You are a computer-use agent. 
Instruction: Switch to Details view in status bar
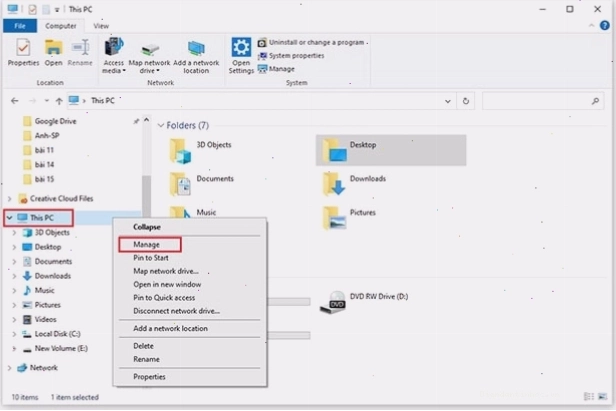[x=588, y=396]
